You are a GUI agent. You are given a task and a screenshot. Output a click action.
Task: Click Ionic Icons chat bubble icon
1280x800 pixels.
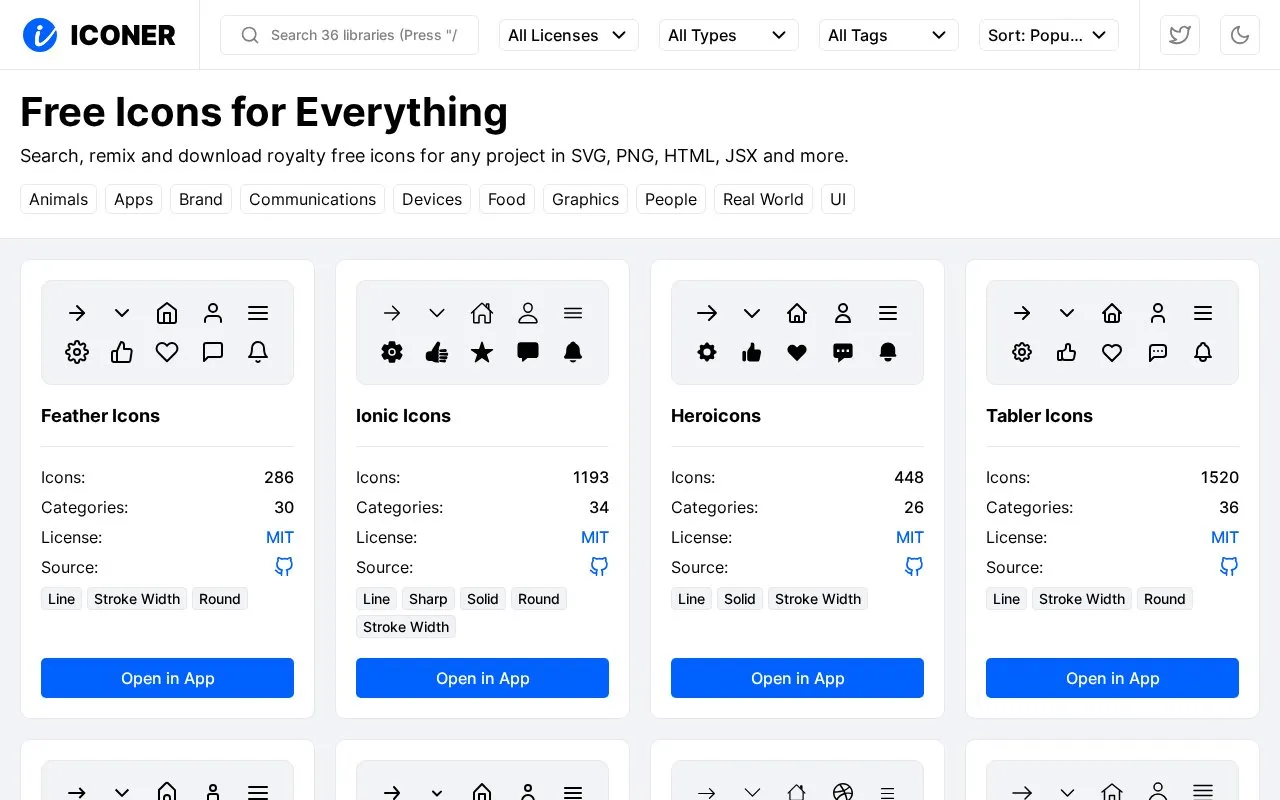[528, 352]
